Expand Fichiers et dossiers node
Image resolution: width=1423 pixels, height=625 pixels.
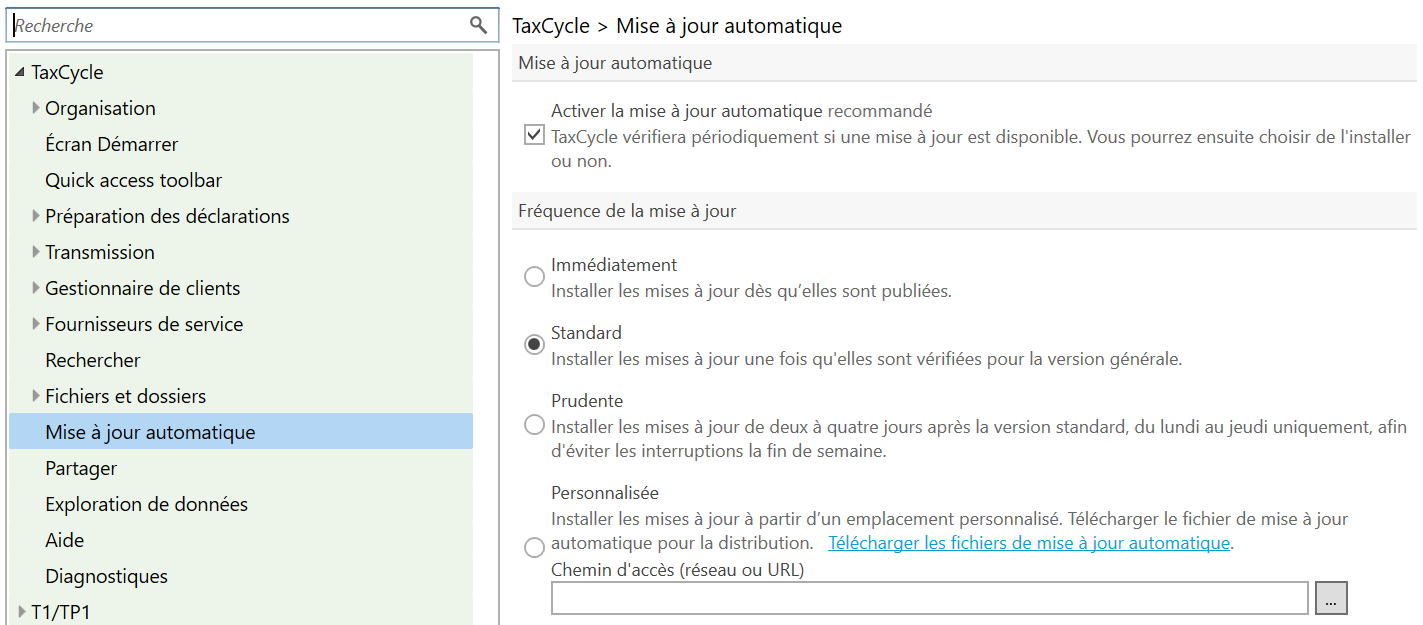[x=36, y=396]
